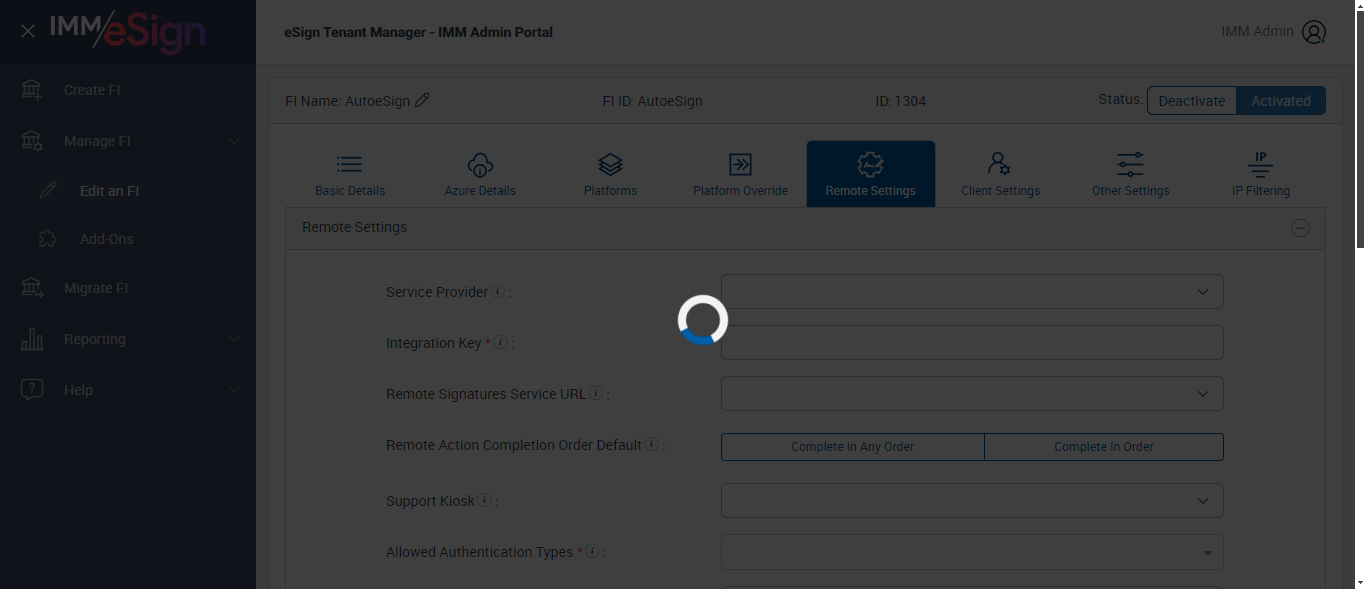This screenshot has width=1366, height=589.
Task: Expand the Reporting menu chevron
Action: [234, 339]
